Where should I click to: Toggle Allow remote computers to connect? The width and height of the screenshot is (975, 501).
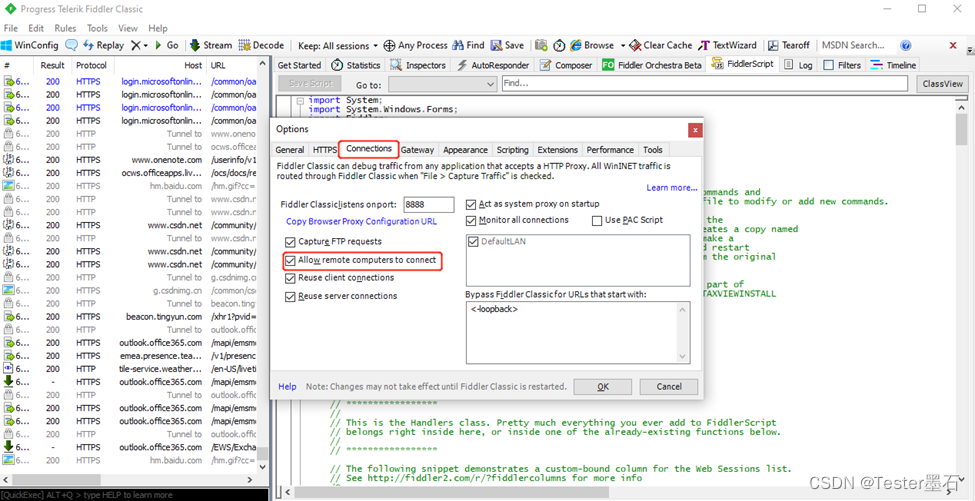(290, 260)
